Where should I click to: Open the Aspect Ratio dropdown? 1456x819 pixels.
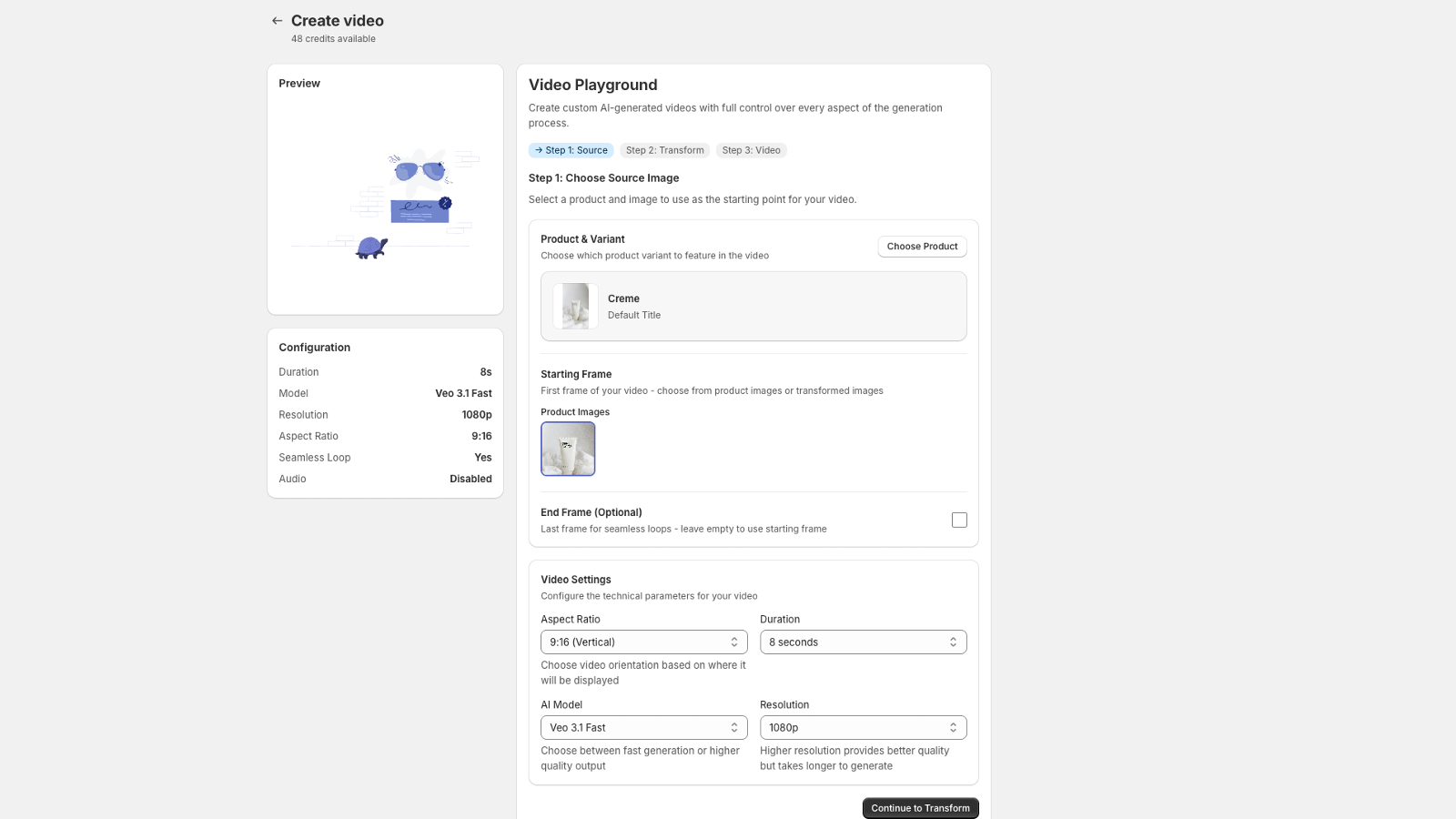pos(643,642)
